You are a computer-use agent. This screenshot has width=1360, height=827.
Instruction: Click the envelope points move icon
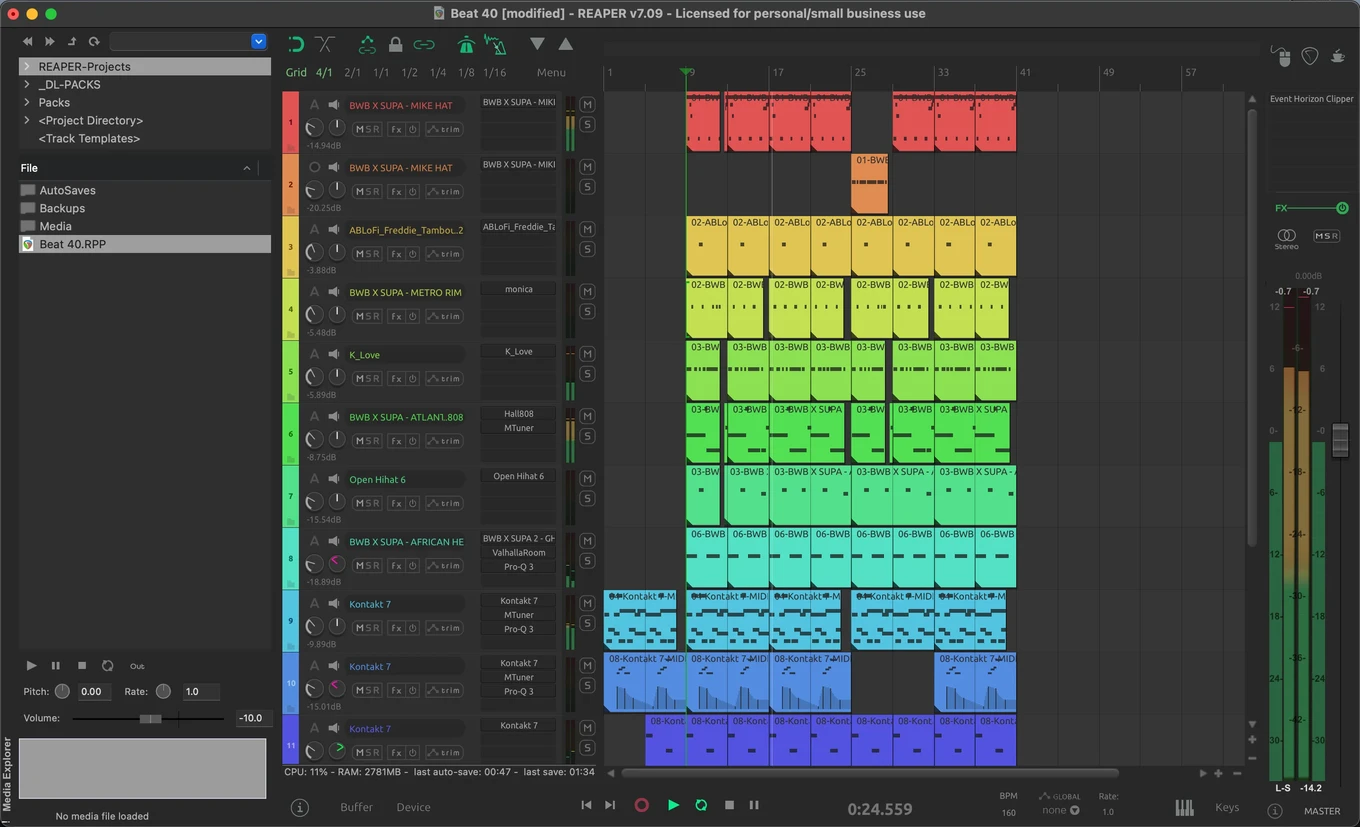point(367,44)
